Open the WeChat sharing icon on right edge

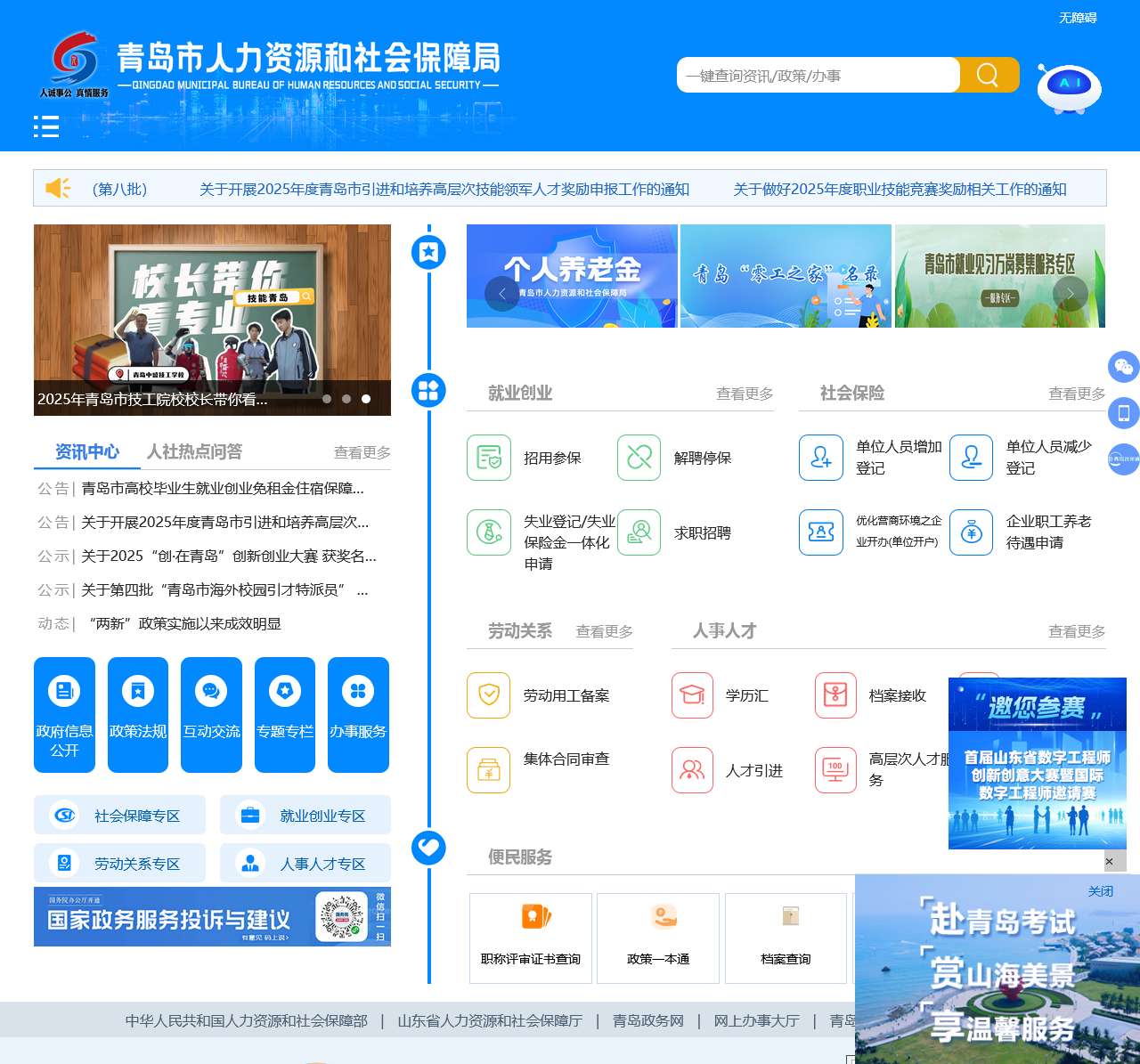click(1124, 367)
